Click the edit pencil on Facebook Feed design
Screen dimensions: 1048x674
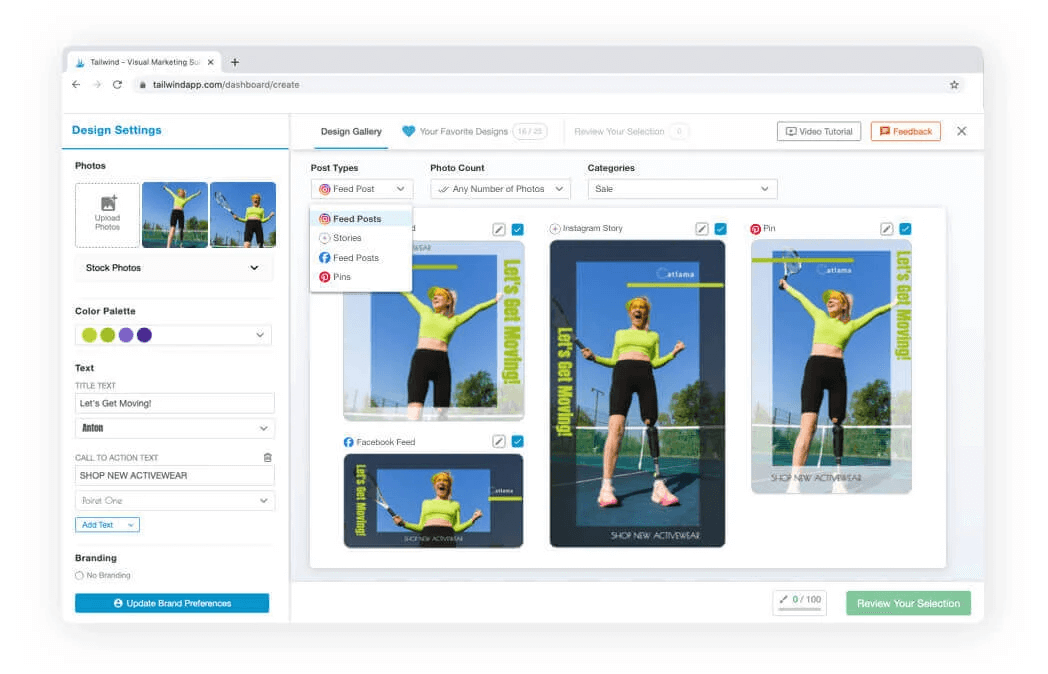click(x=498, y=441)
